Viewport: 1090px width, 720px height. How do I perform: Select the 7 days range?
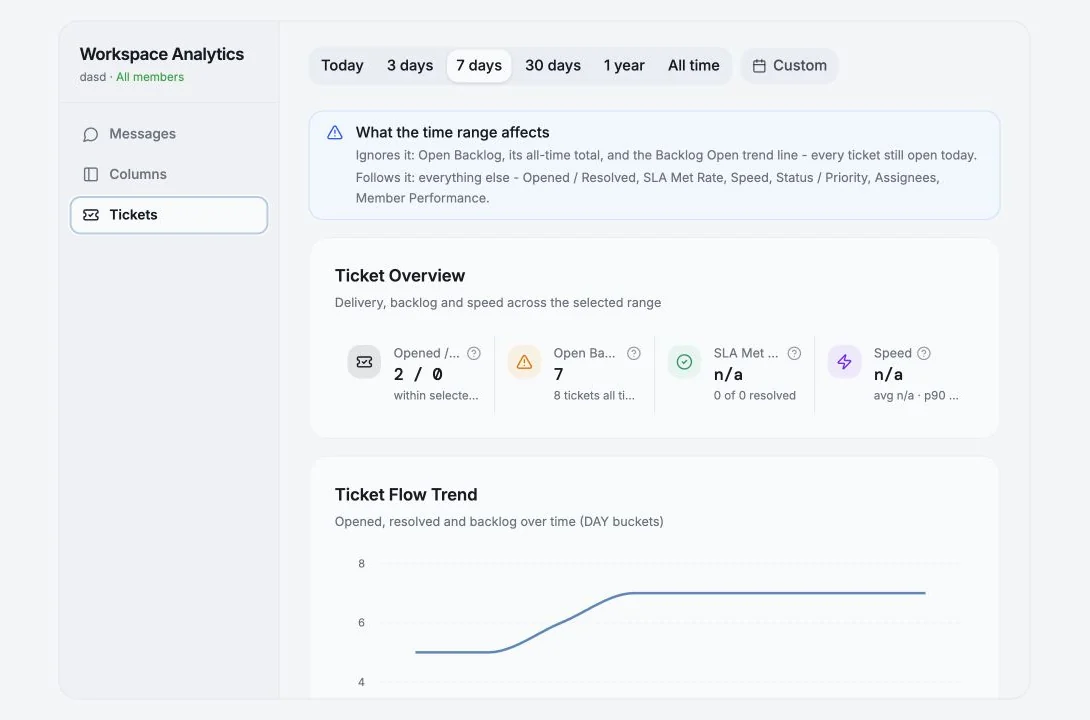click(479, 65)
